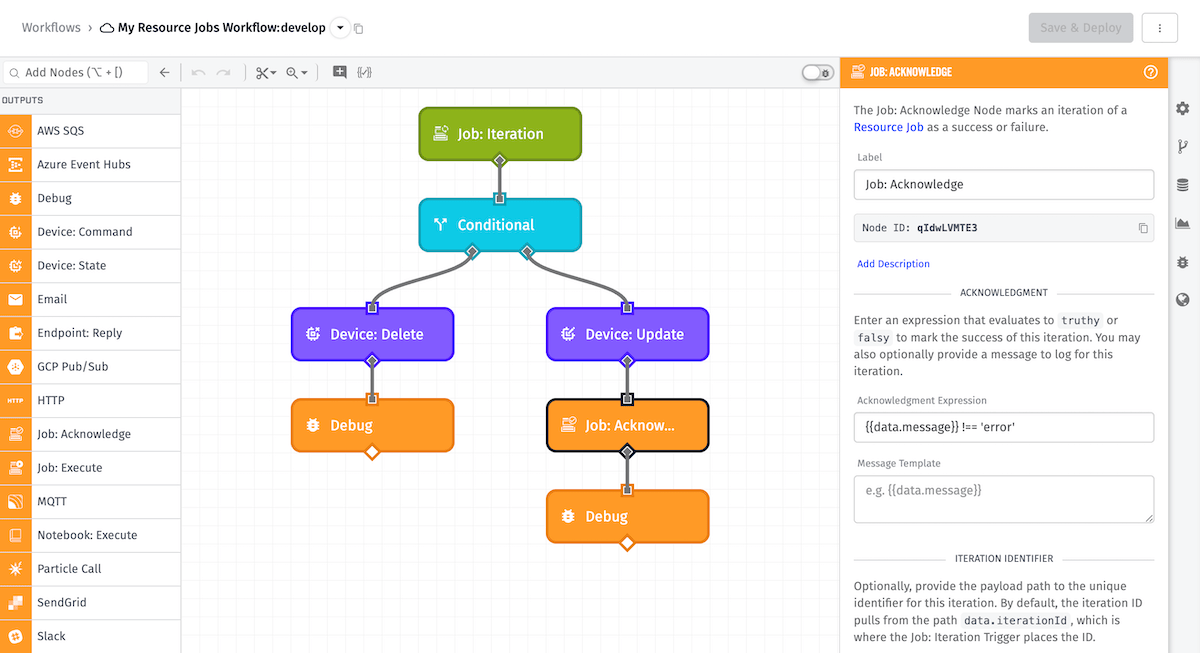Viewport: 1200px width, 653px height.
Task: Click the Acknowledgment Expression field
Action: (1004, 427)
